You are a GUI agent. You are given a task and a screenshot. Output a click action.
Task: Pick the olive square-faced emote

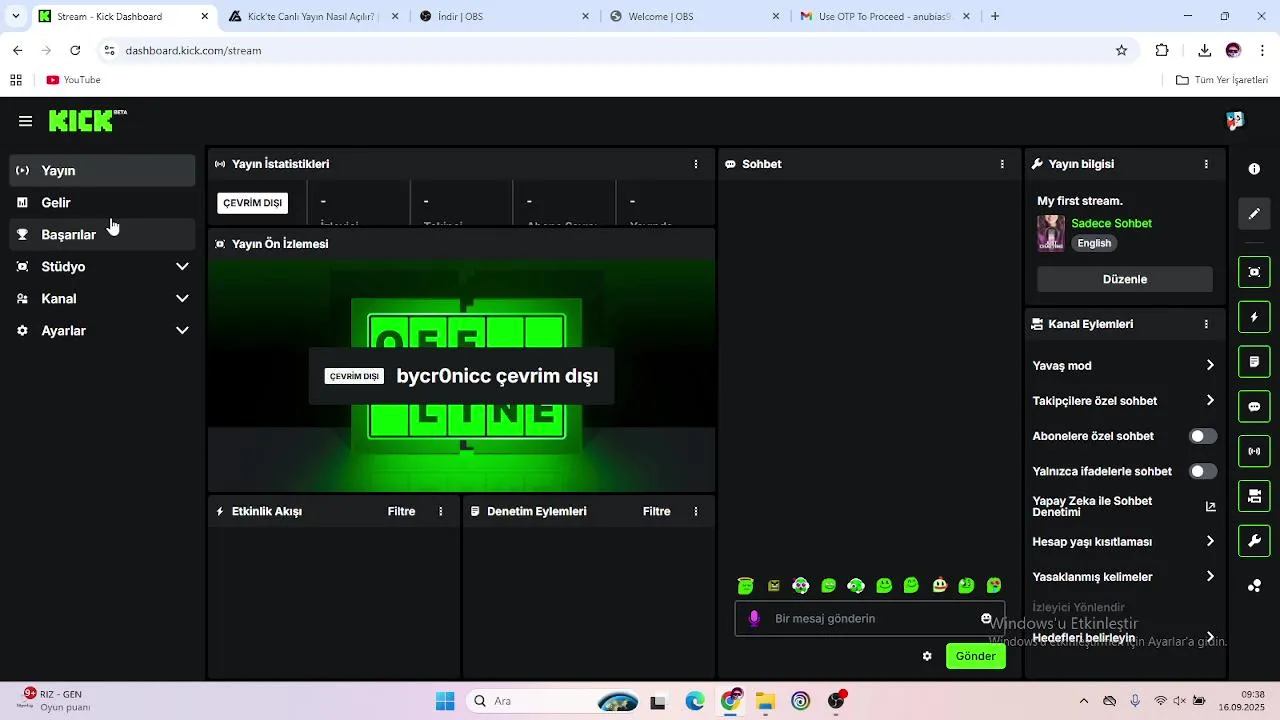773,586
